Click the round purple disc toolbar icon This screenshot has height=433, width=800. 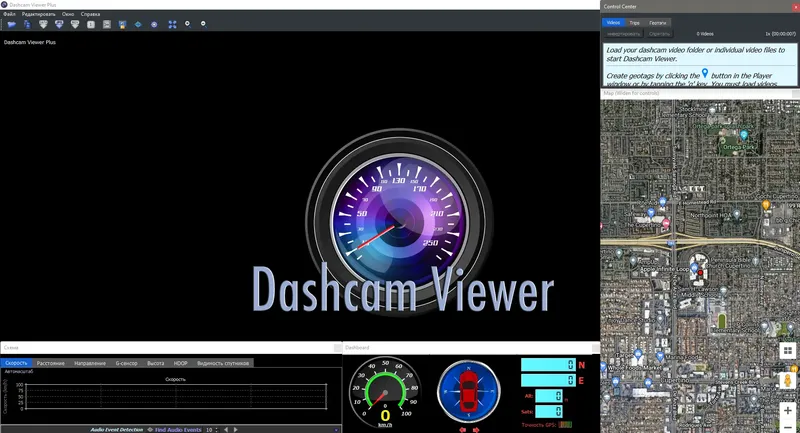[154, 24]
